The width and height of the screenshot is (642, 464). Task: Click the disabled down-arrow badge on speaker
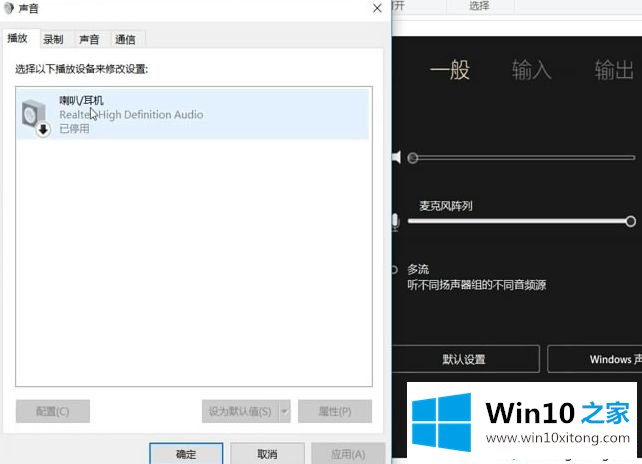click(x=43, y=129)
